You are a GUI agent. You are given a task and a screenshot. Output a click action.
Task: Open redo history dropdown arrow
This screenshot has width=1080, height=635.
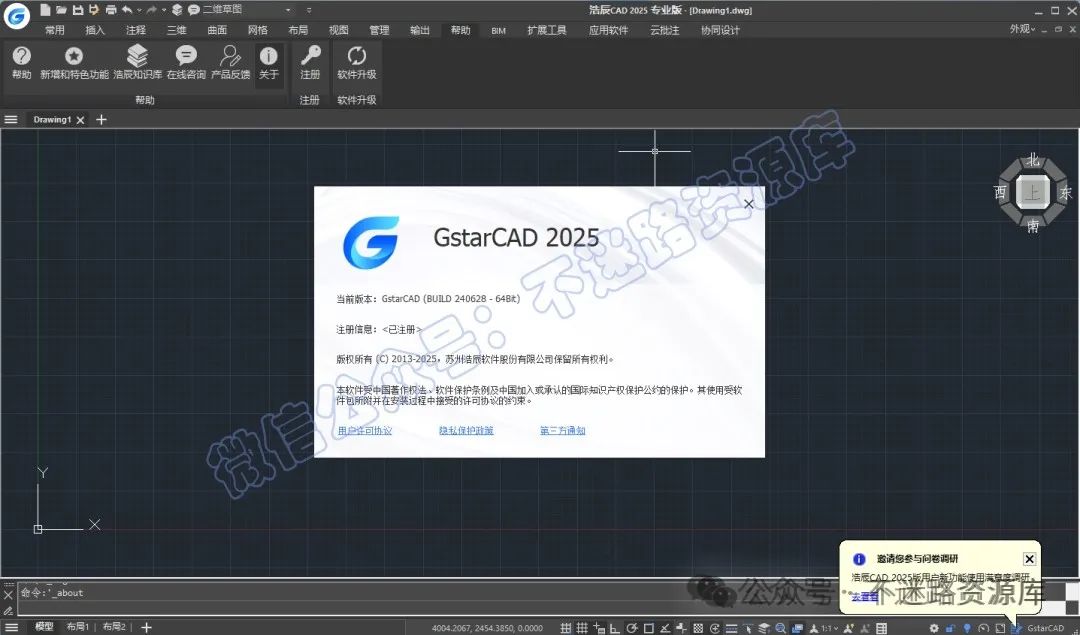[x=163, y=10]
